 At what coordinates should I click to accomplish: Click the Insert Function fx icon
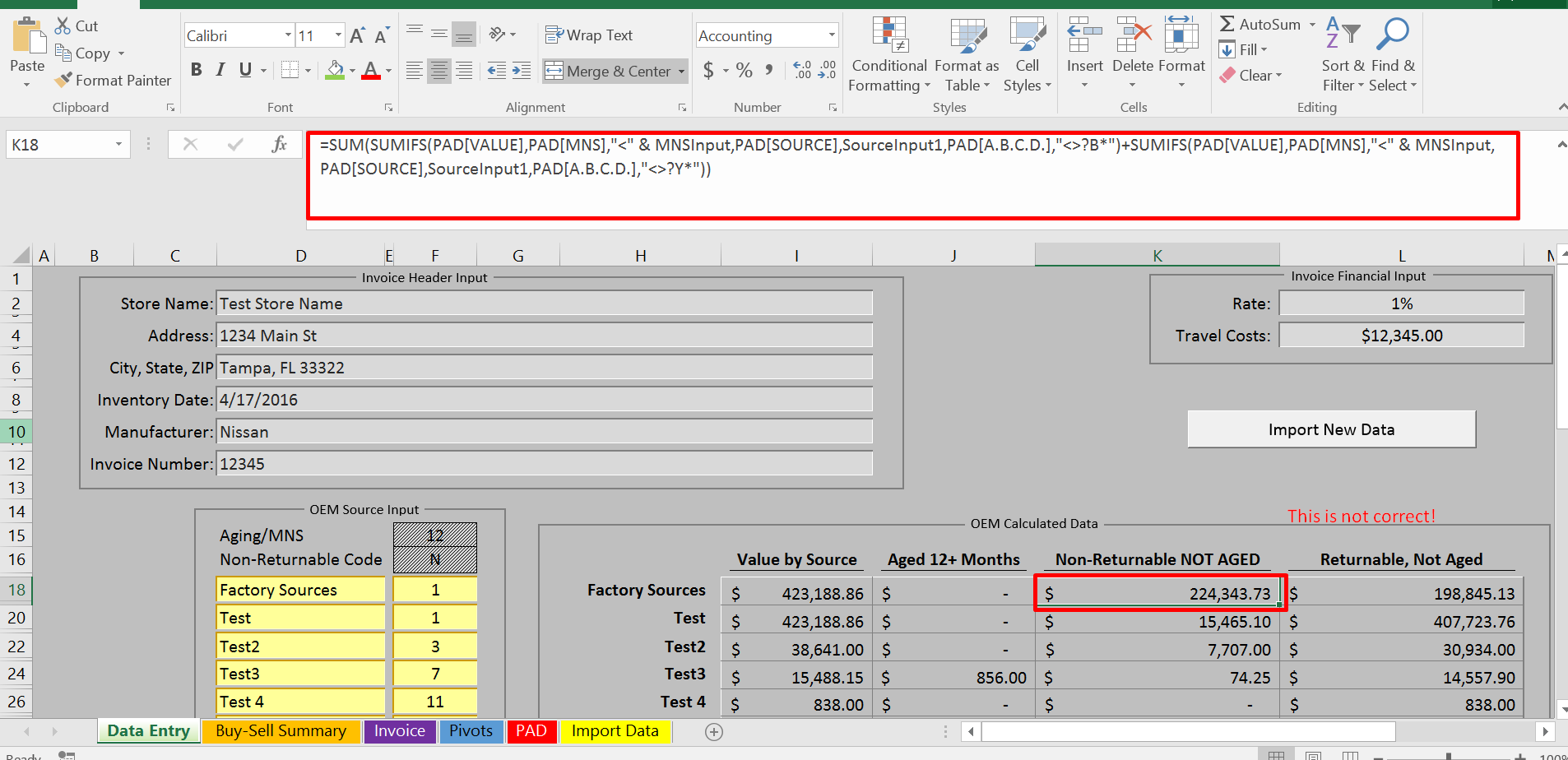(279, 145)
